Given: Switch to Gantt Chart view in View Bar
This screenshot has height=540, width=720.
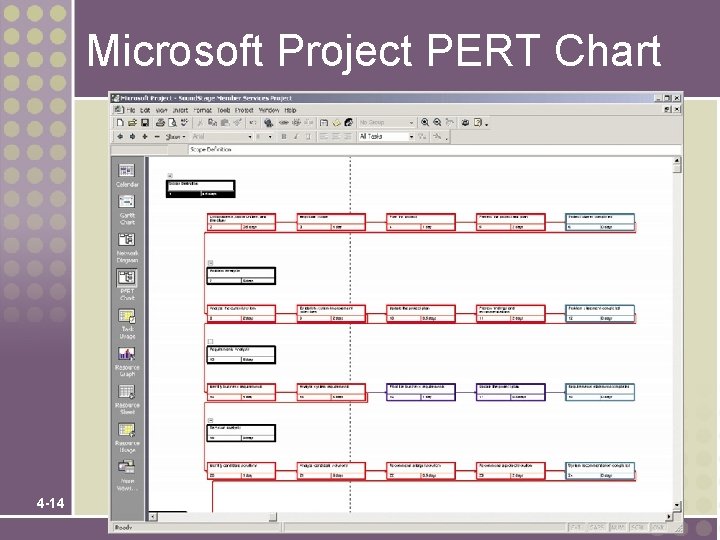Looking at the screenshot, I should coord(127,210).
